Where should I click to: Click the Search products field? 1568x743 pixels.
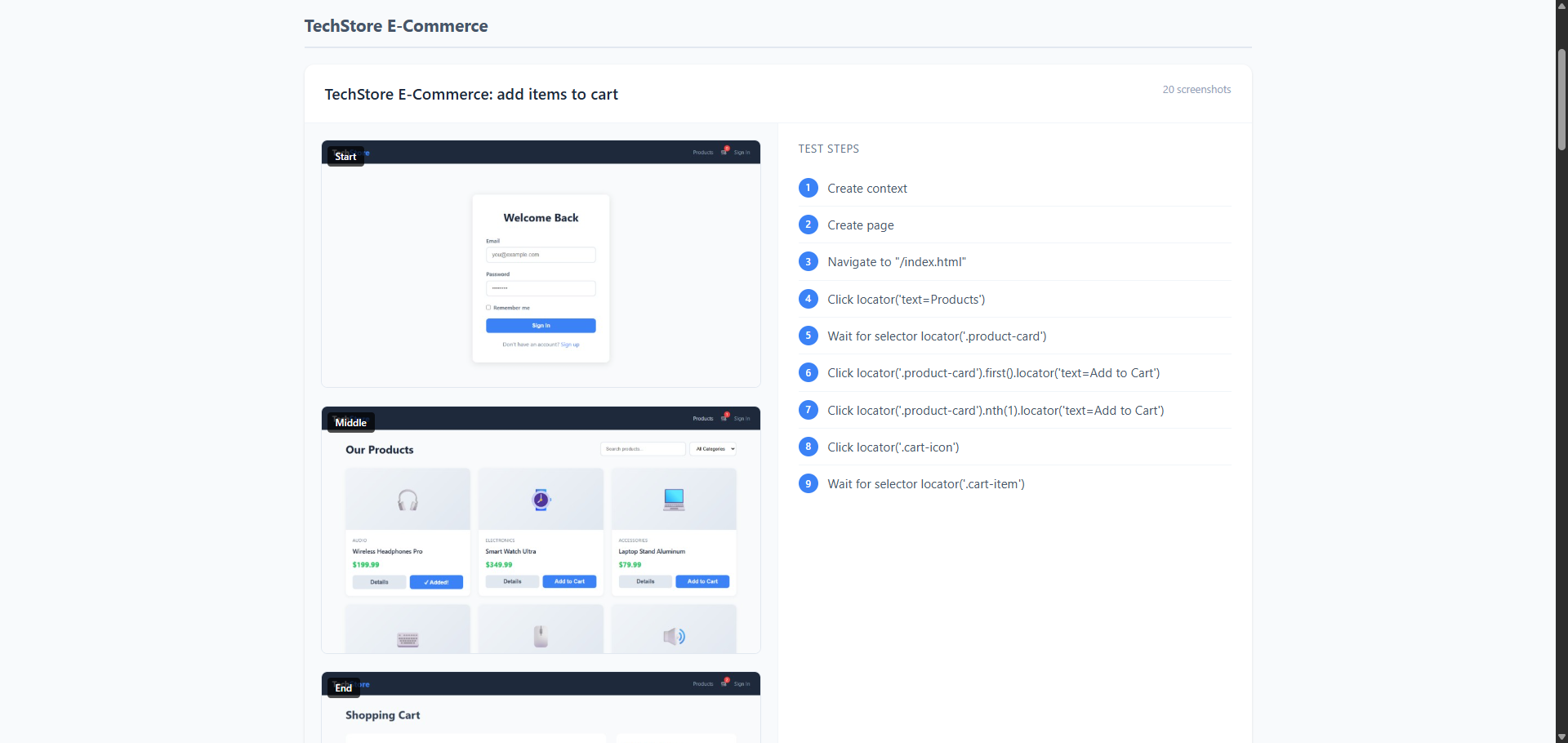point(642,448)
